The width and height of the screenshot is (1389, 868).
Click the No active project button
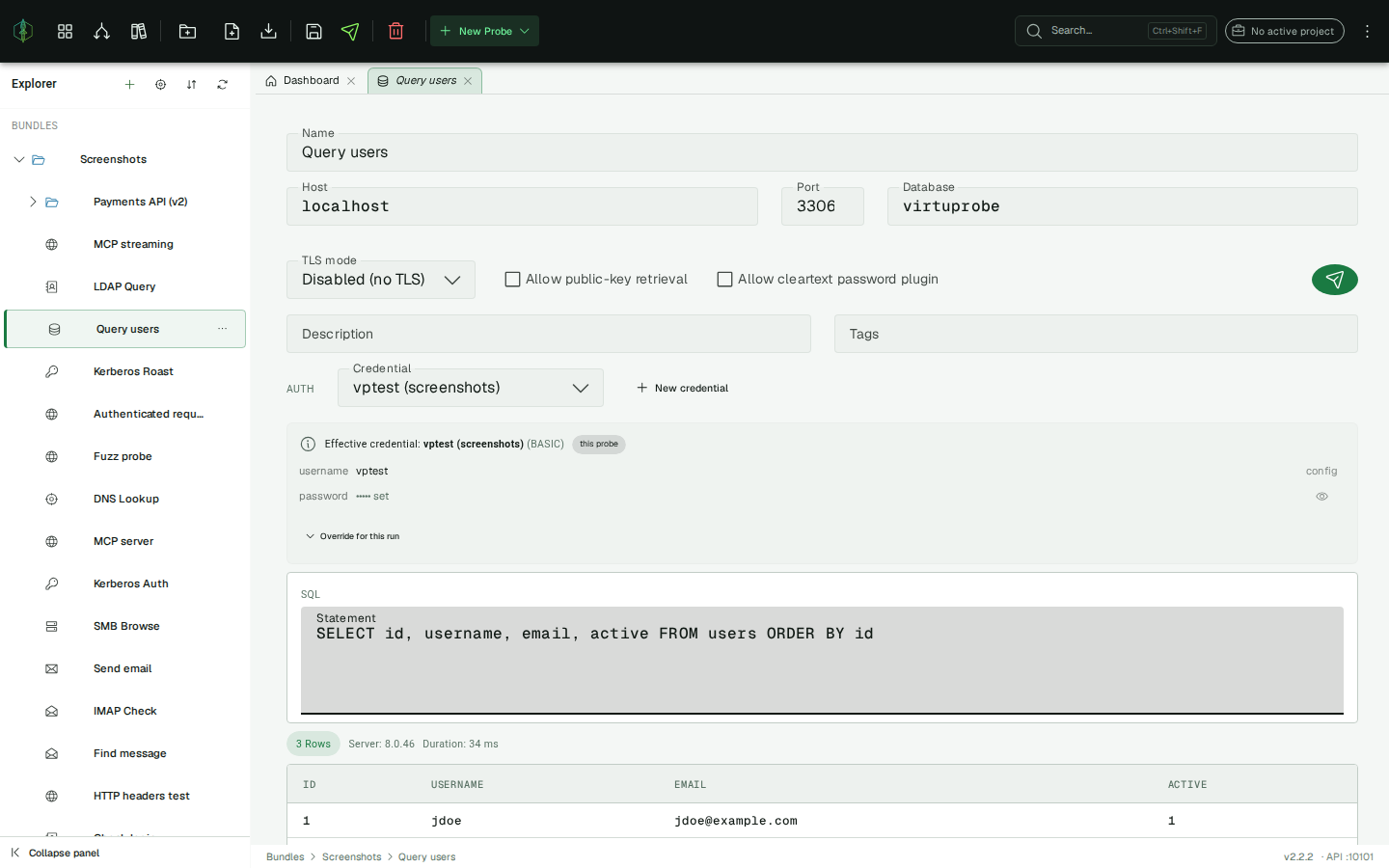click(x=1284, y=31)
